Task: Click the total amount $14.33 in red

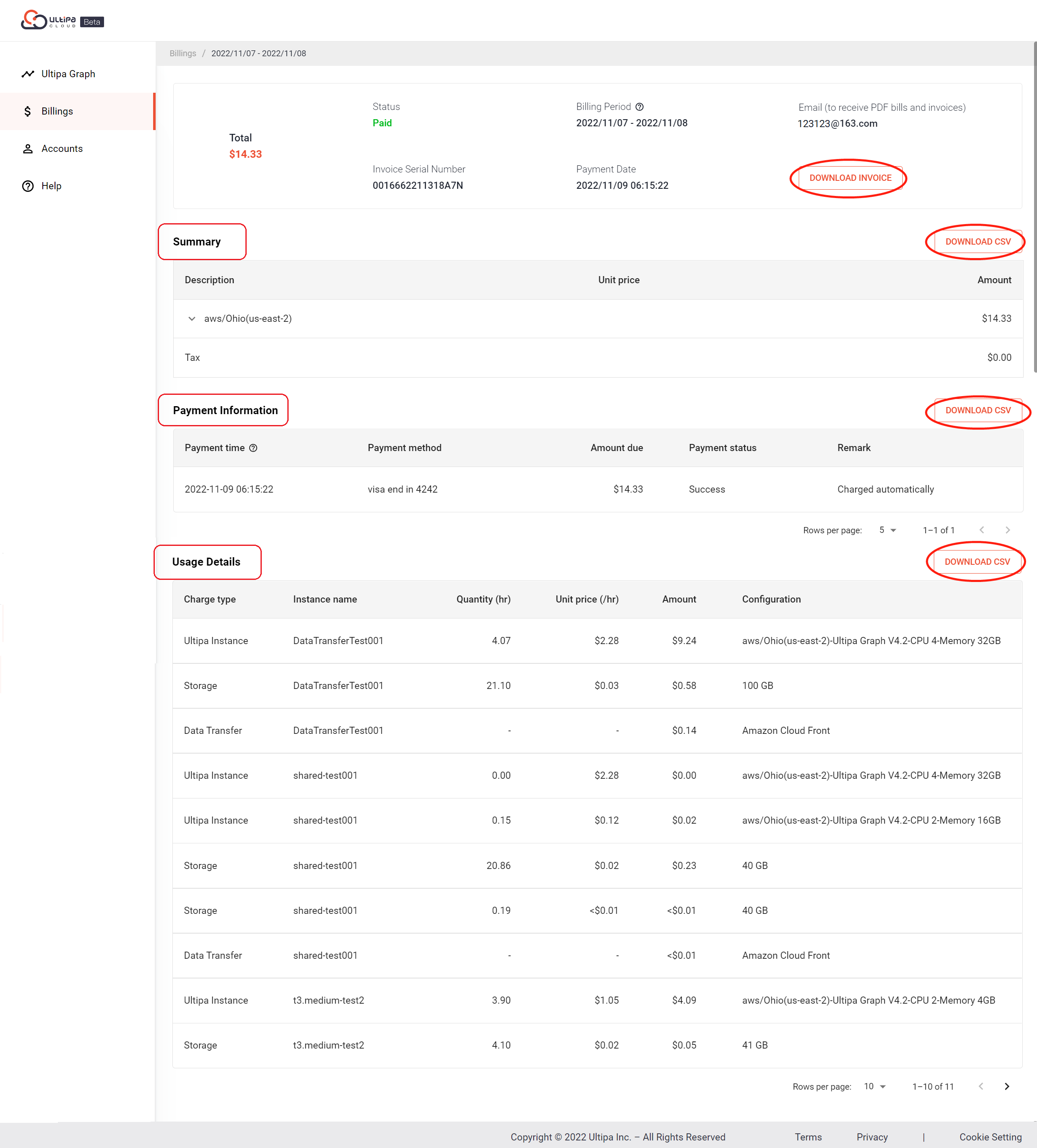Action: (x=245, y=154)
